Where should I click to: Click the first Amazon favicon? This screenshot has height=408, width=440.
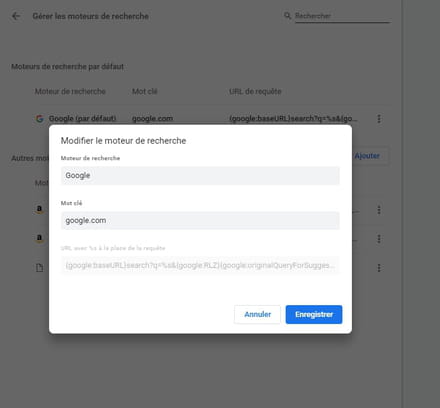[39, 210]
